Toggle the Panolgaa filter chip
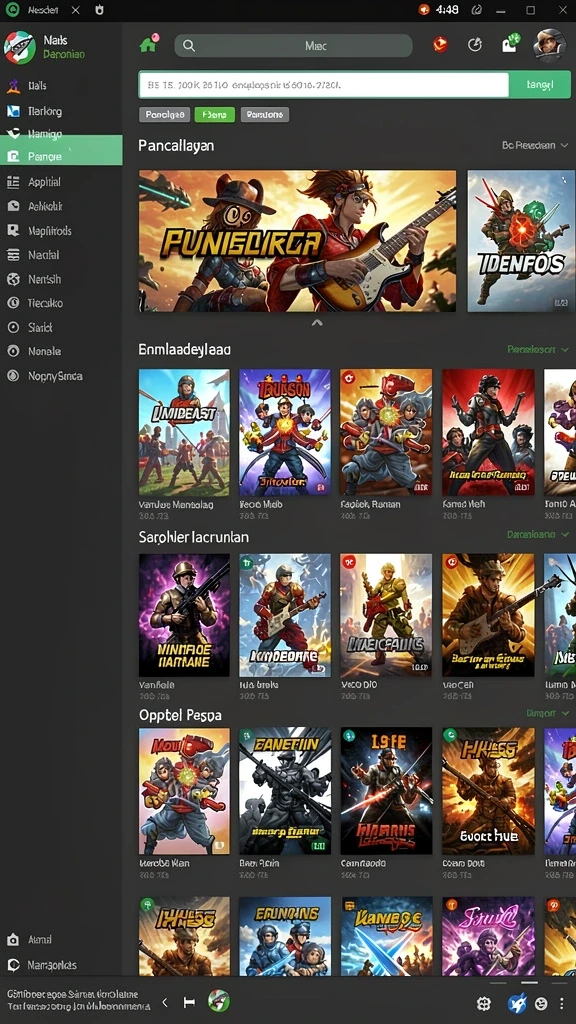The height and width of the screenshot is (1024, 576). click(165, 115)
